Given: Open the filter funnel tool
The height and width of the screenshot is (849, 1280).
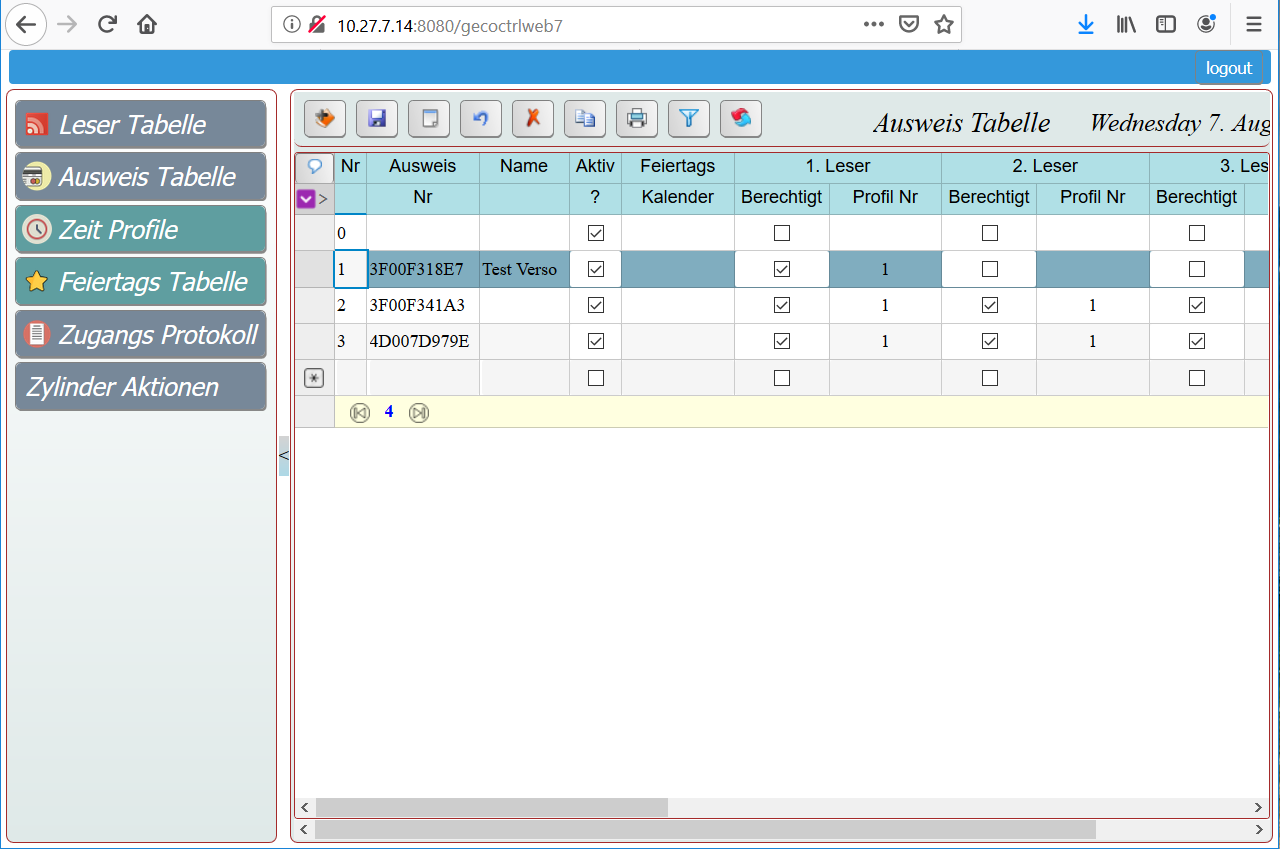Looking at the screenshot, I should (x=689, y=119).
